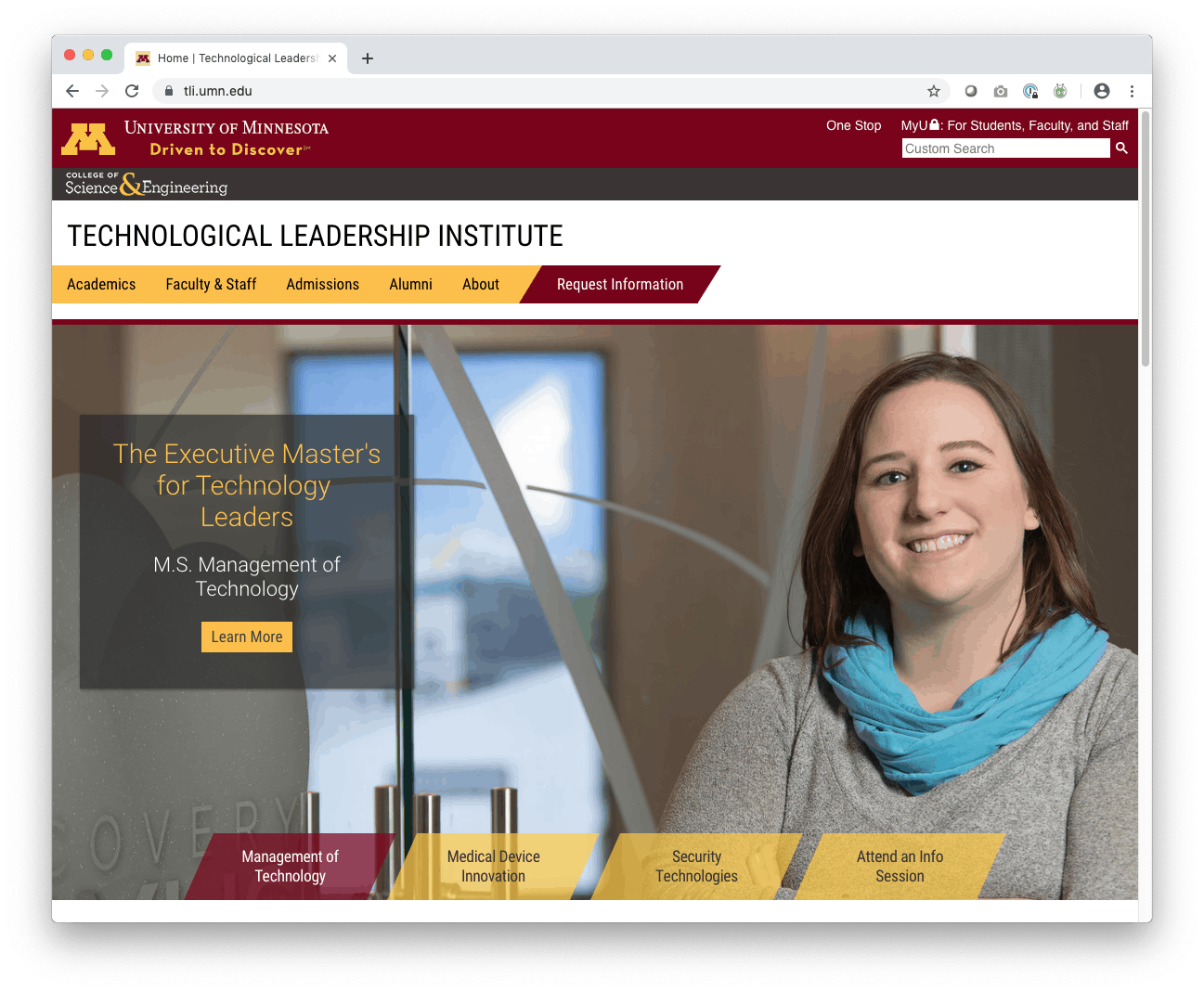This screenshot has width=1204, height=991.
Task: Close the Technological Leadership tab
Action: [332, 58]
